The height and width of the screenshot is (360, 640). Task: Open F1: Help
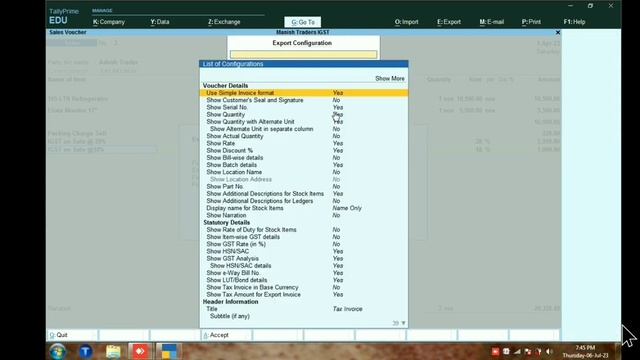click(x=574, y=22)
